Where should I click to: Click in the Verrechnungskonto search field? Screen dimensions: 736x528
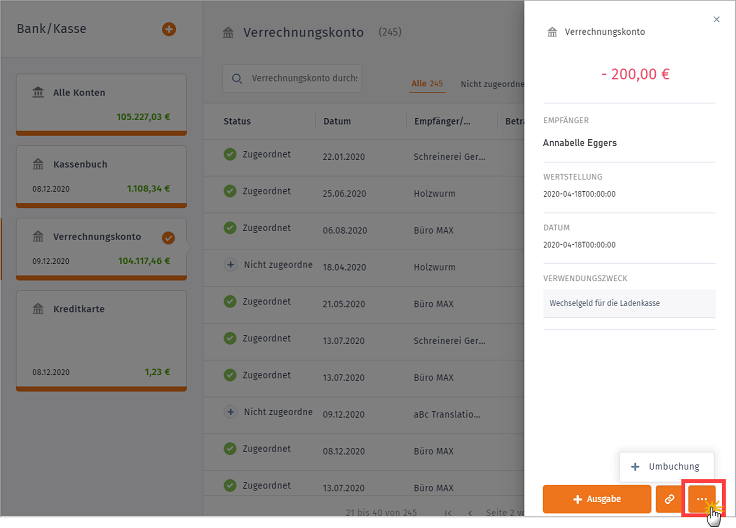[292, 78]
